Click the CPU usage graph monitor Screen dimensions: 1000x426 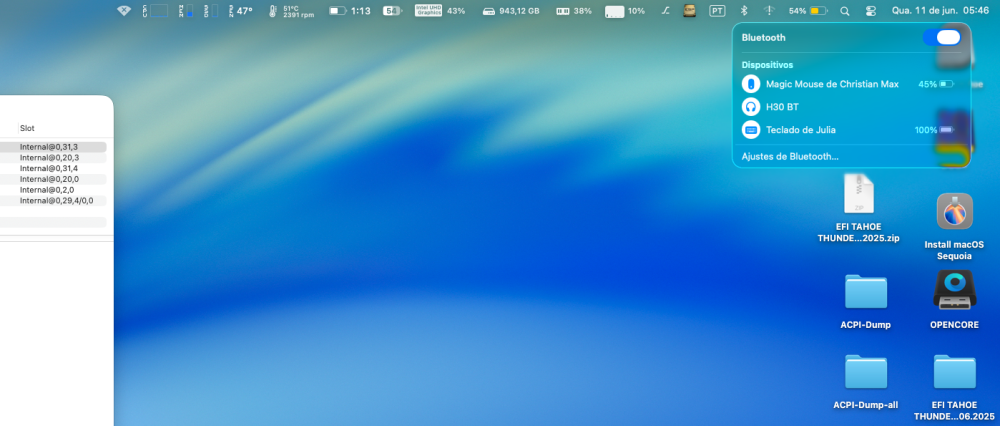[x=156, y=11]
